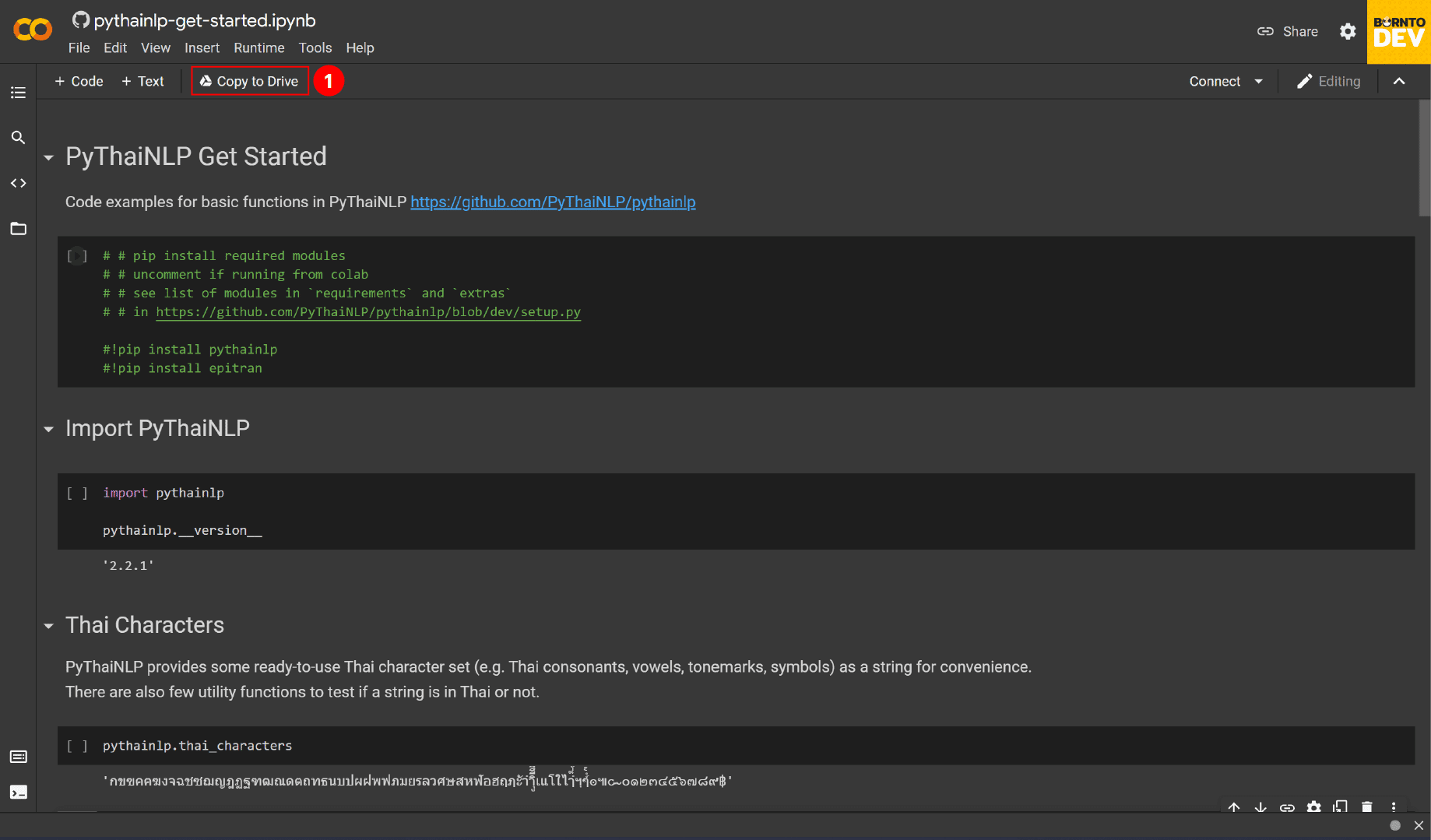Open the Insert menu
The image size is (1431, 840).
click(x=202, y=47)
